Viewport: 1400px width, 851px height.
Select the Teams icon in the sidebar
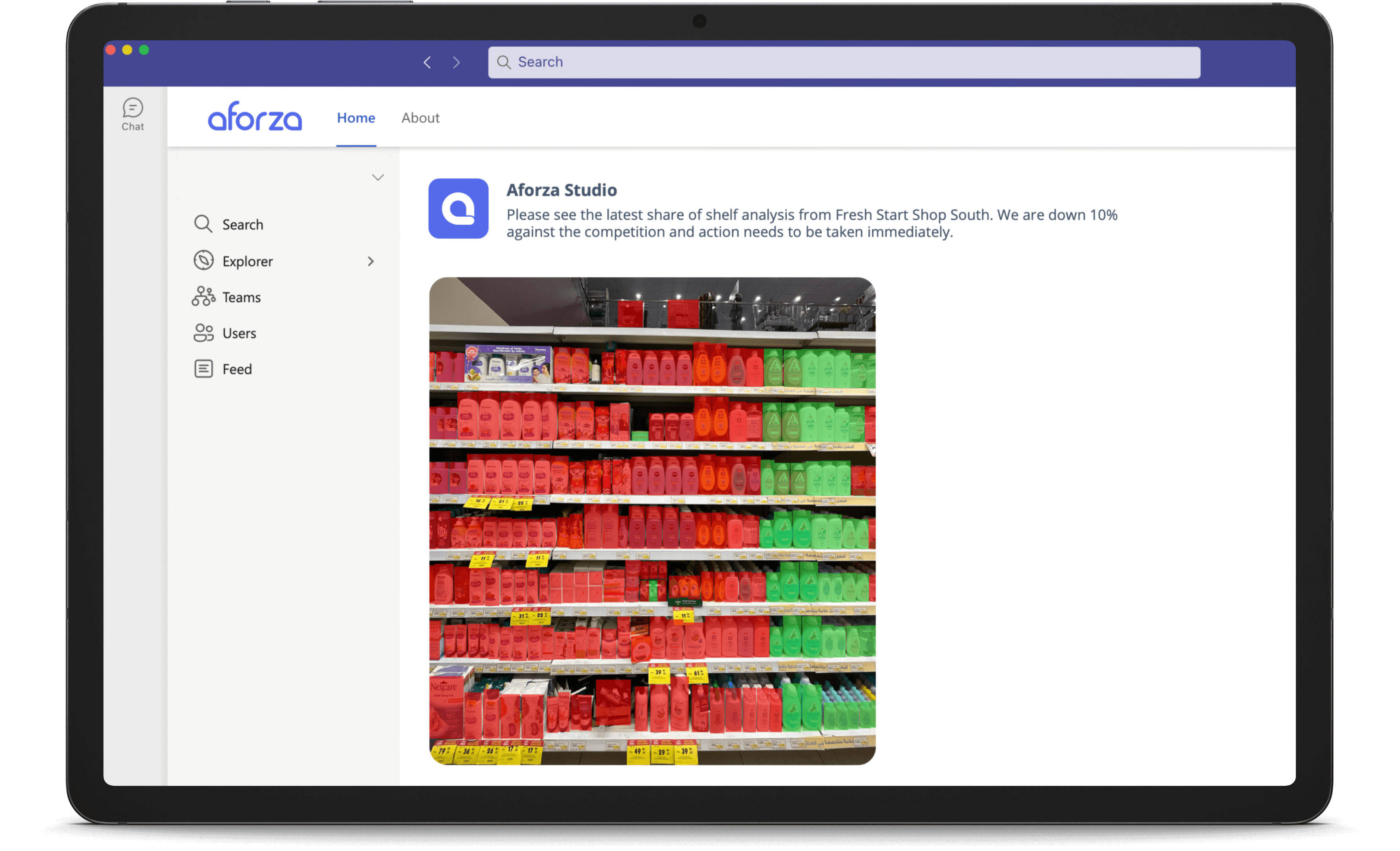pyautogui.click(x=203, y=297)
